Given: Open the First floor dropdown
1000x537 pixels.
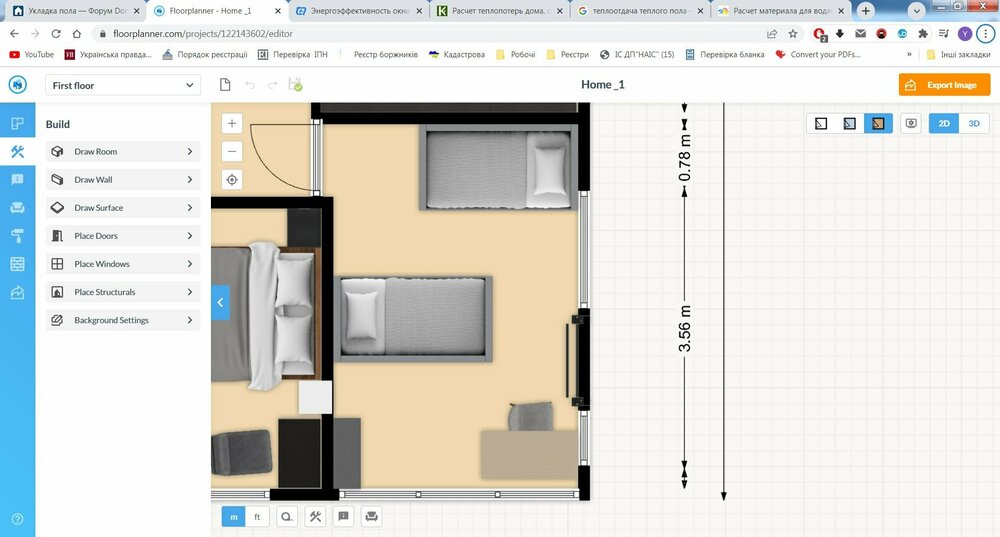Looking at the screenshot, I should [x=123, y=85].
